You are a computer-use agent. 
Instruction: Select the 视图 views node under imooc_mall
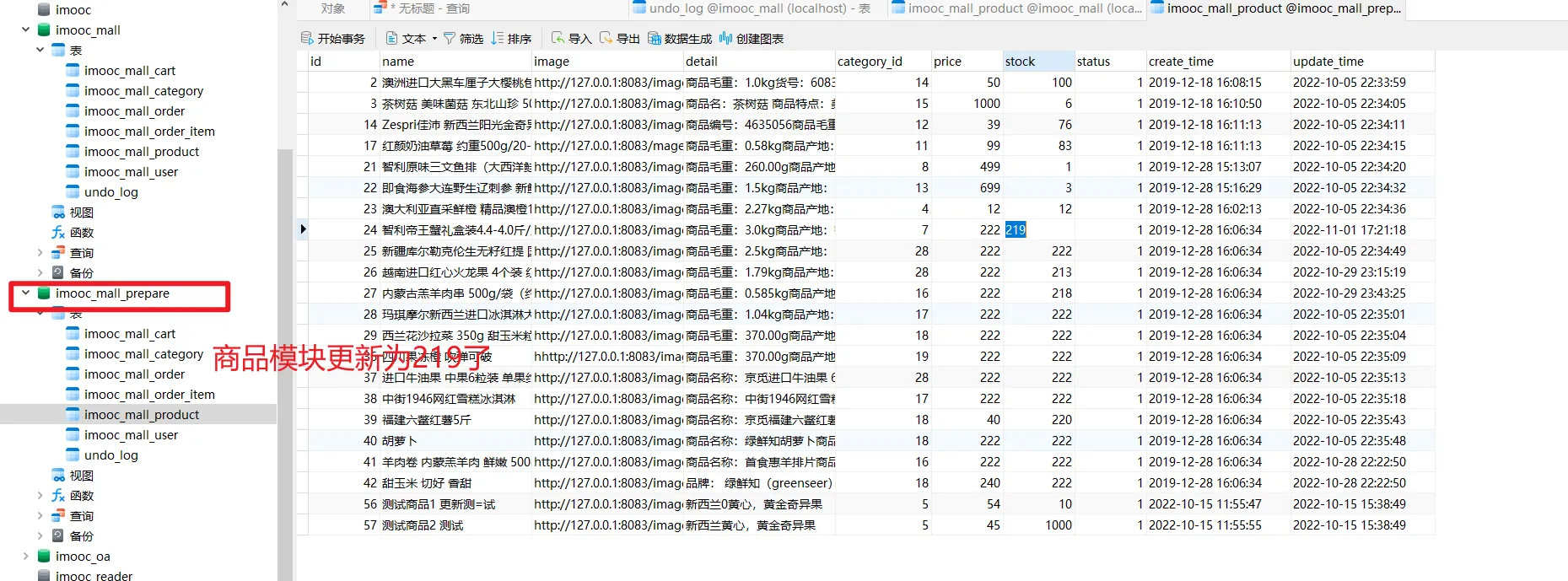click(81, 212)
